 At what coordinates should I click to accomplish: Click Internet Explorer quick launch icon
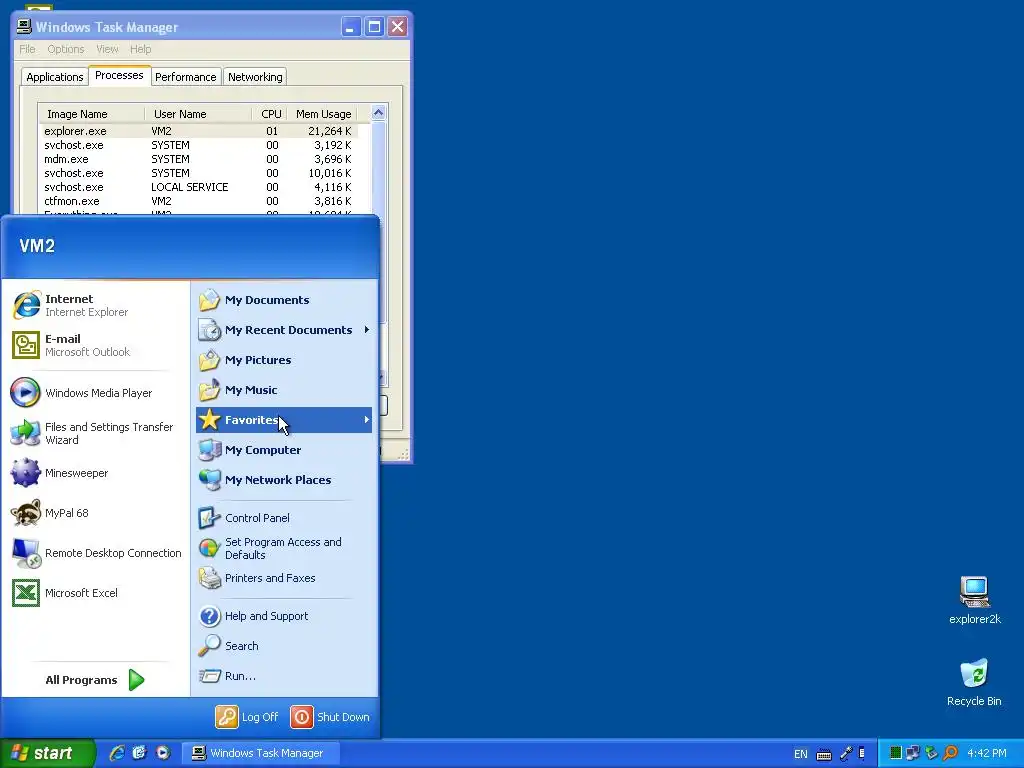(x=117, y=753)
